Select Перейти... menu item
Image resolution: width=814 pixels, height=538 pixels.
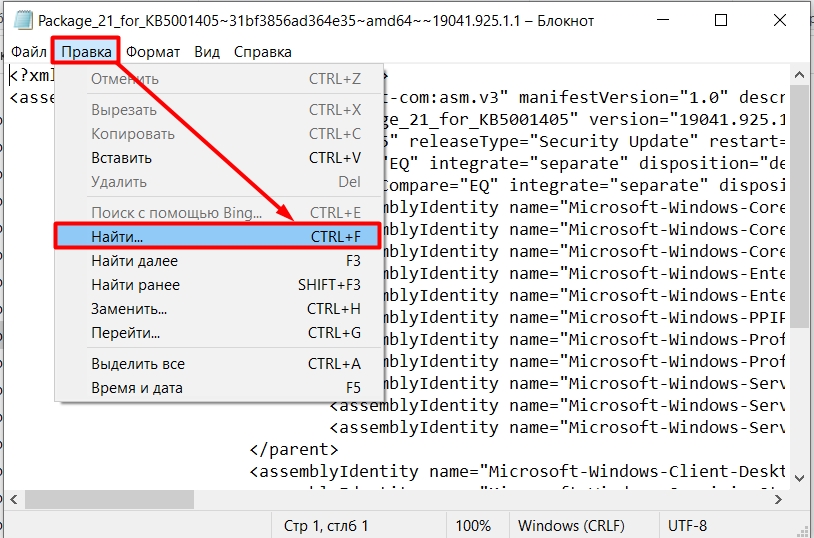125,333
